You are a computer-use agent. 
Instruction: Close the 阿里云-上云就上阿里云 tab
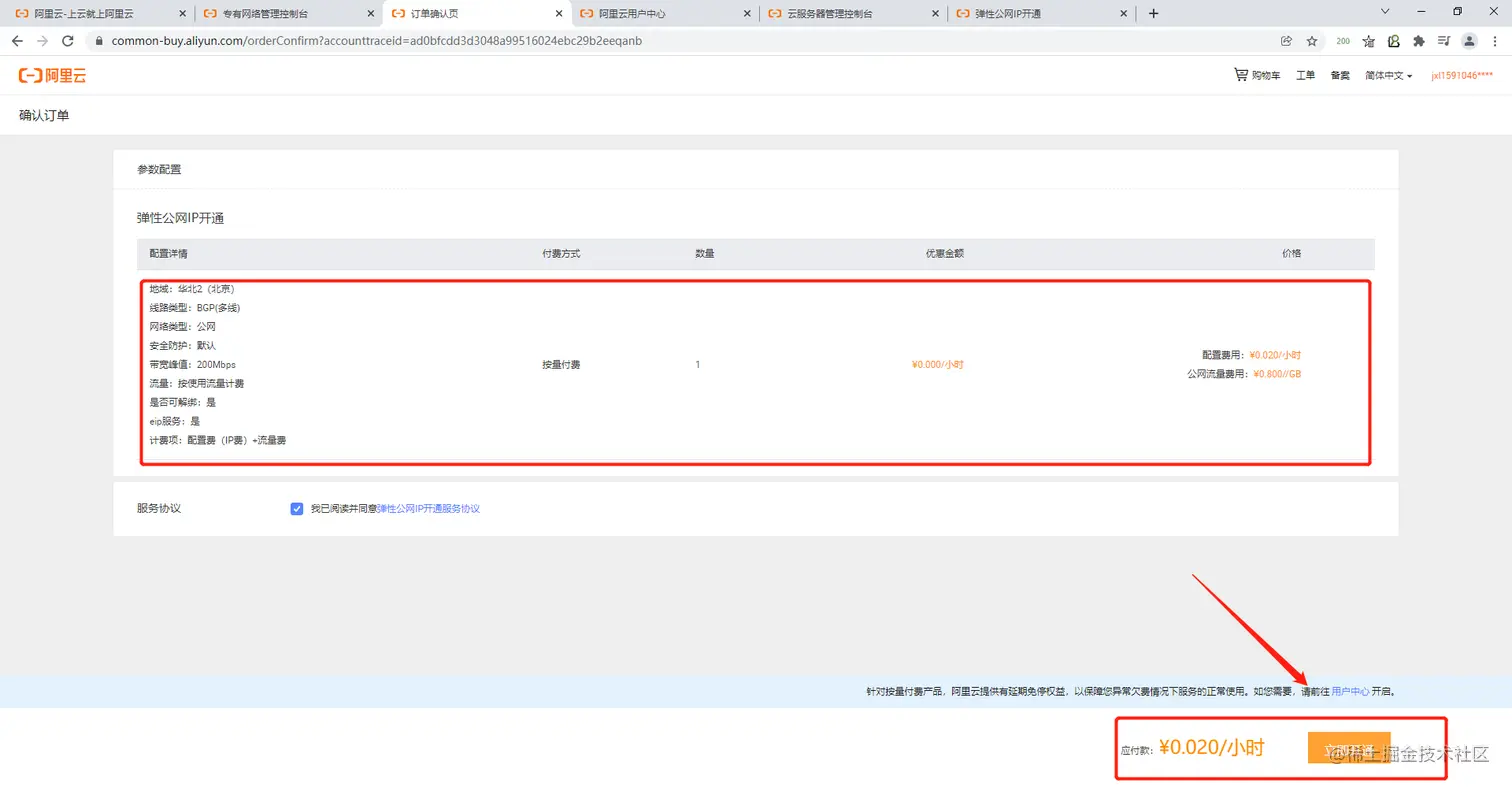coord(183,14)
